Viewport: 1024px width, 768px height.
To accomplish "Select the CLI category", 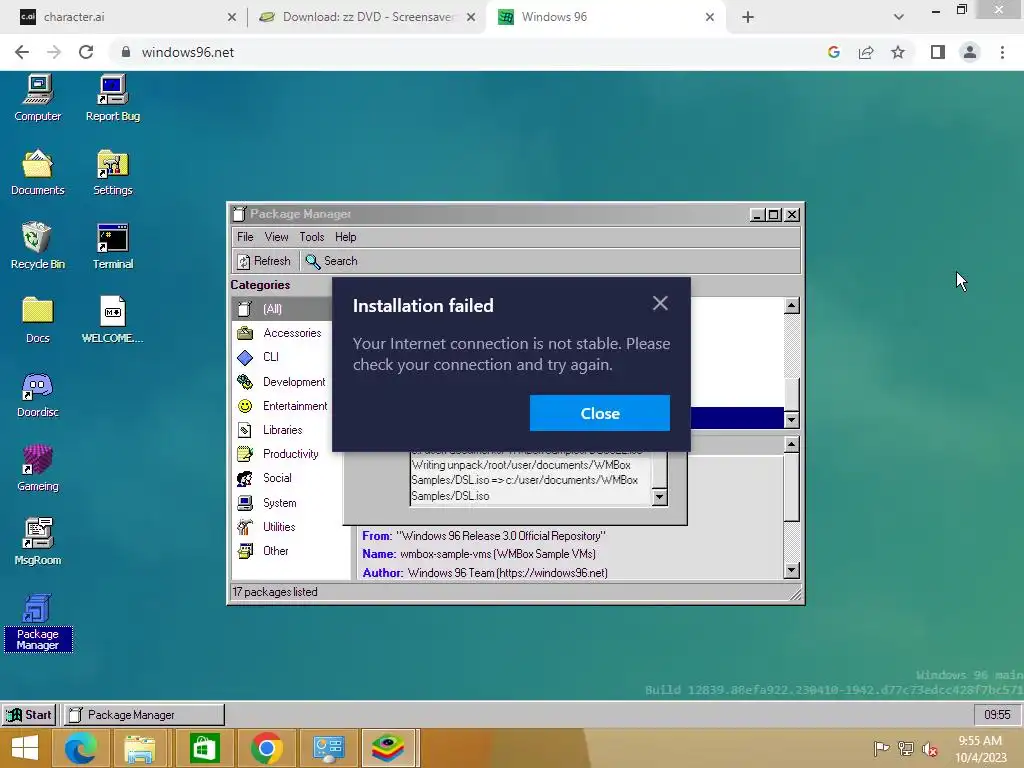I will coord(282,357).
